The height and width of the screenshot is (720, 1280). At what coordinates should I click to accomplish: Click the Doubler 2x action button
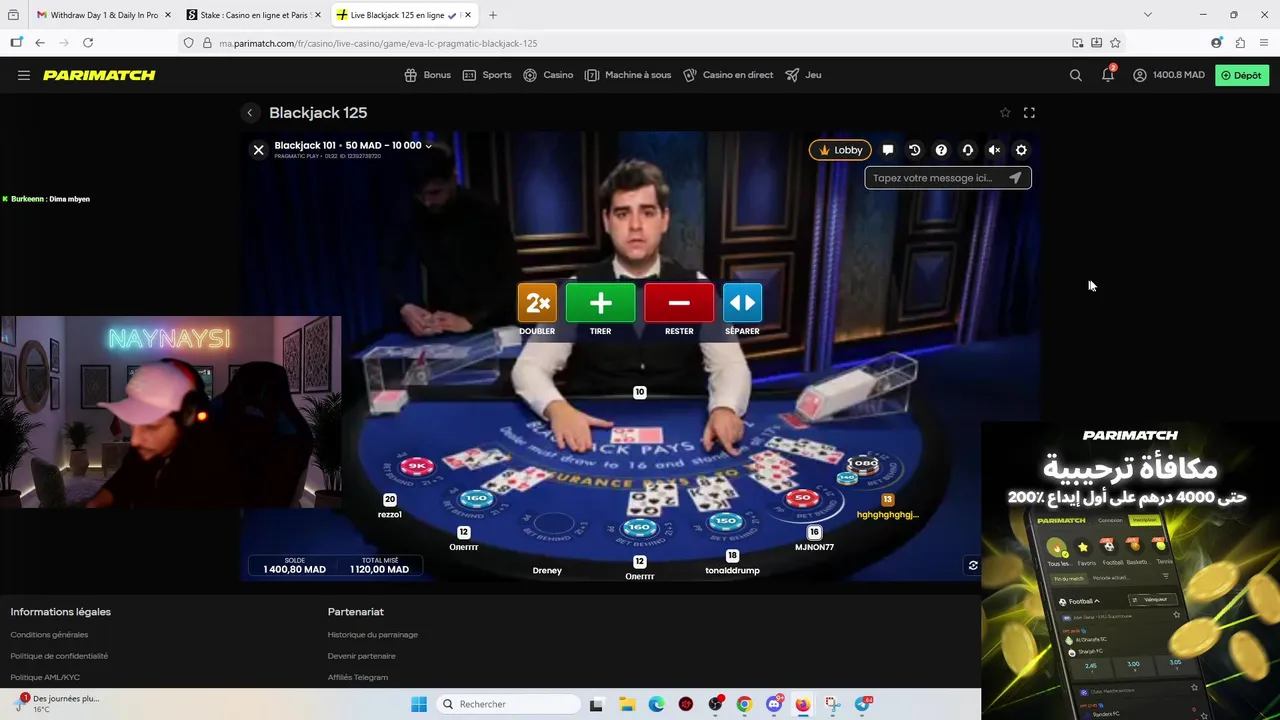[537, 303]
